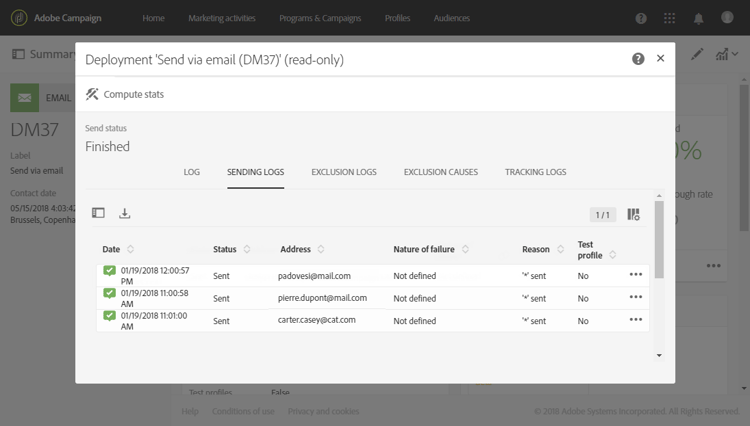Open Profiles in top navigation
The image size is (750, 426).
397,18
